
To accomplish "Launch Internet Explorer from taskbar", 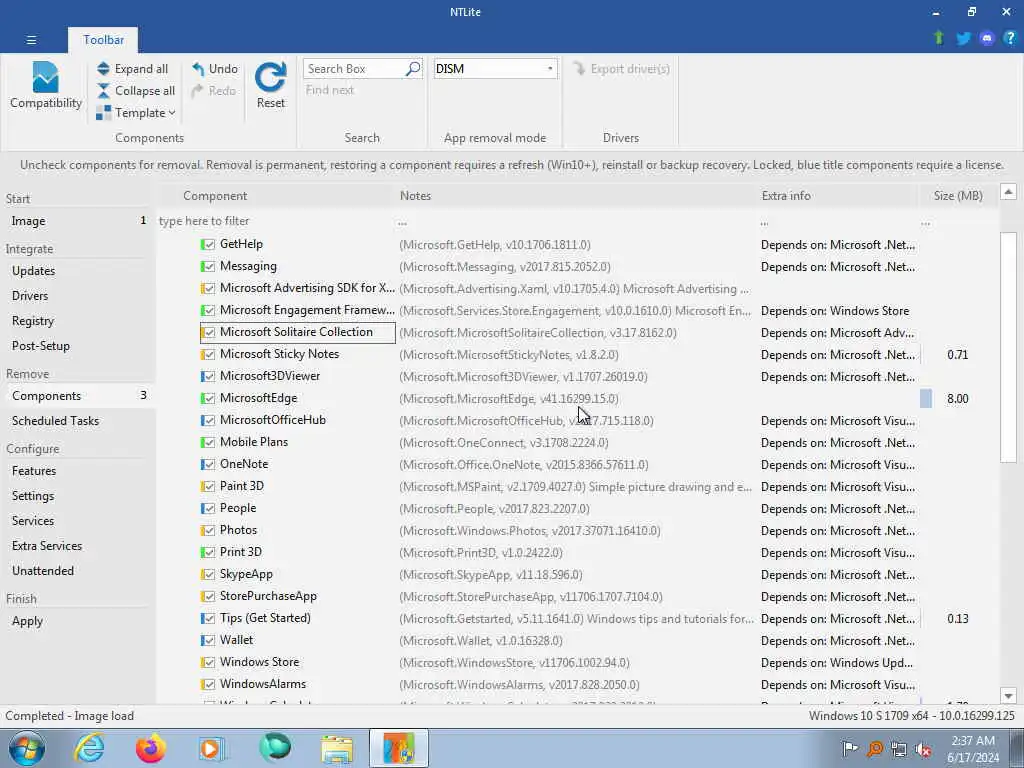I will coord(89,748).
